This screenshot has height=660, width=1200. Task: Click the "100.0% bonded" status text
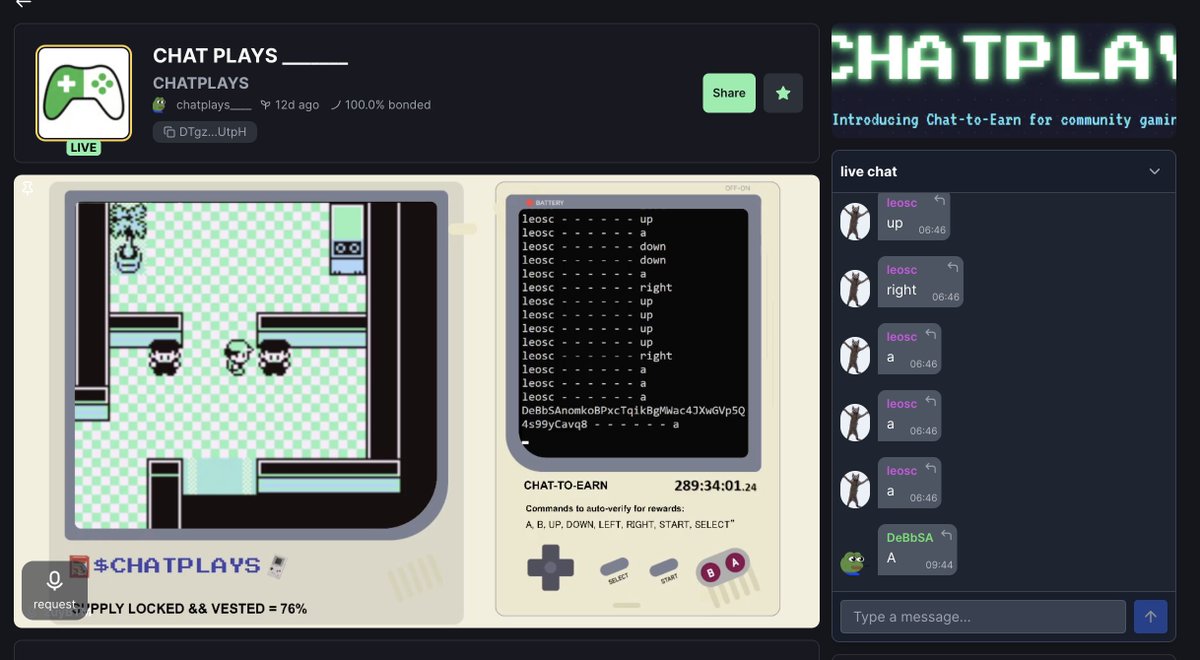click(388, 105)
